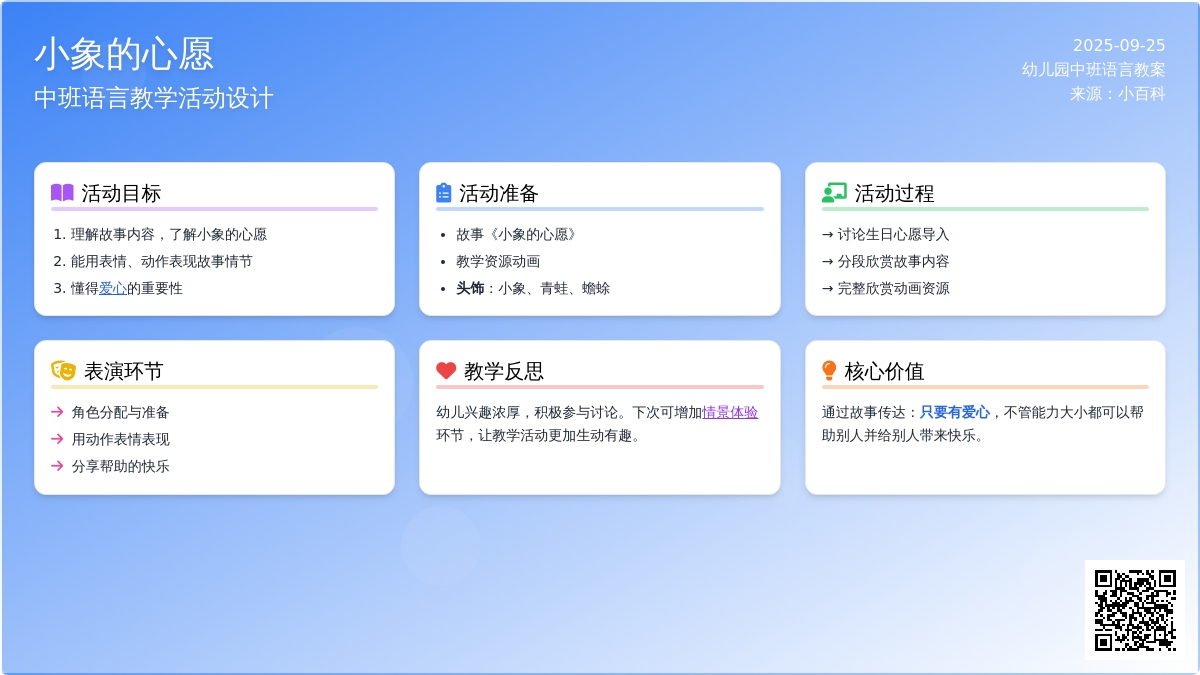Screen dimensions: 1200x675
Task: Click the green teacher icon beside 活动过程
Action: pos(833,193)
